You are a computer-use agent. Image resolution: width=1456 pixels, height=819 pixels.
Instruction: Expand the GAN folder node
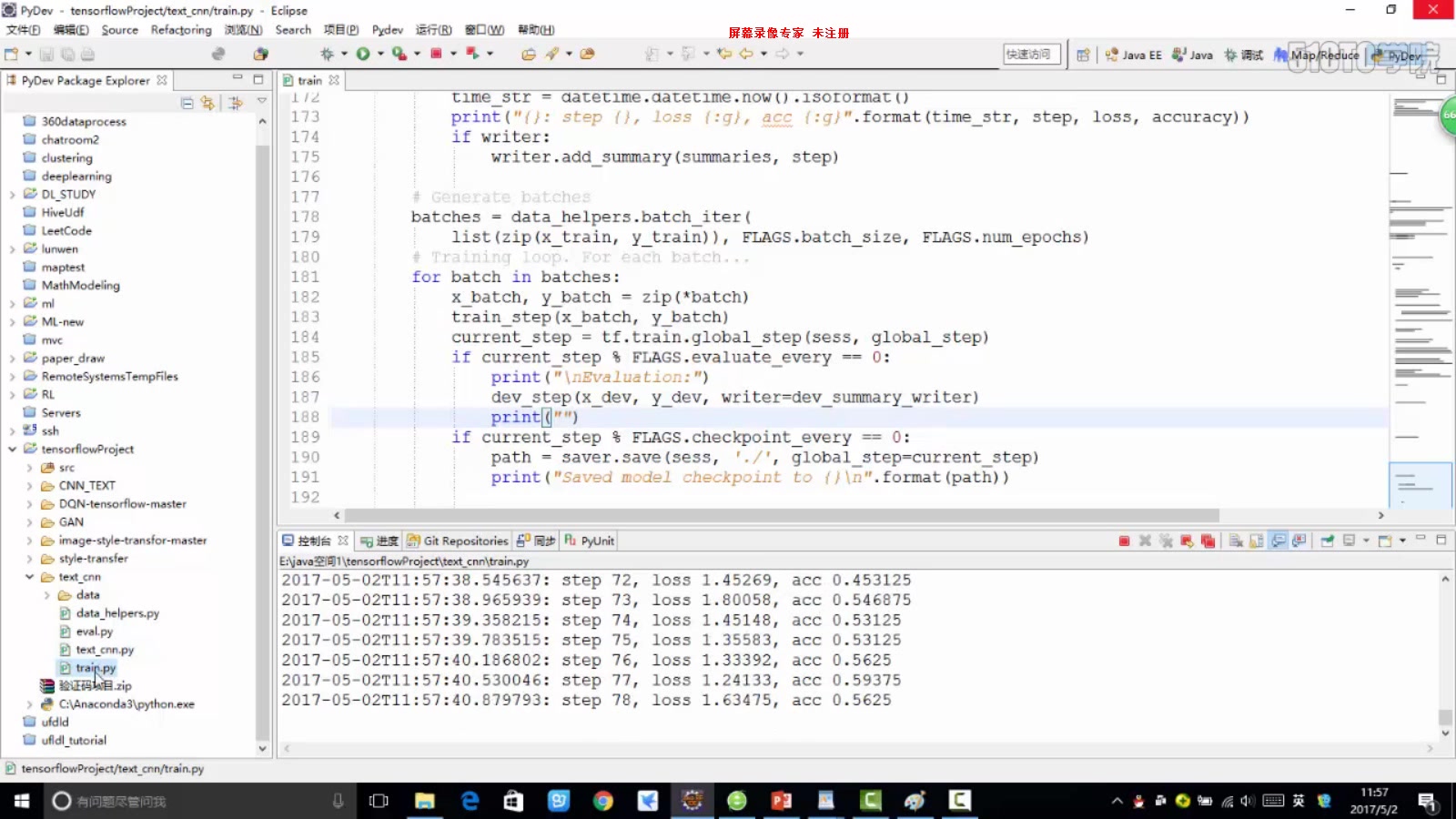pyautogui.click(x=29, y=521)
